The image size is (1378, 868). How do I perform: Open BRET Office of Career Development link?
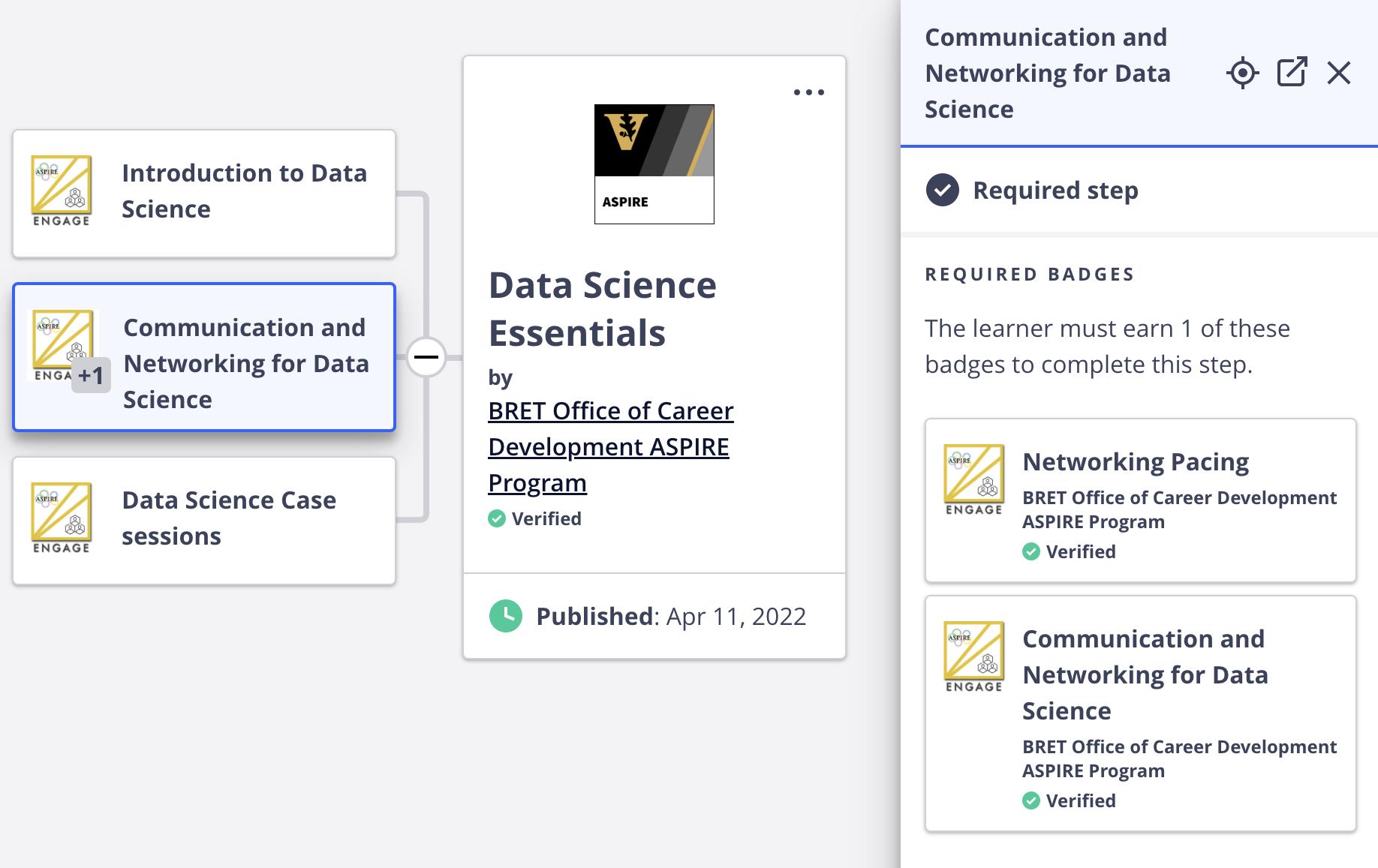coord(610,446)
